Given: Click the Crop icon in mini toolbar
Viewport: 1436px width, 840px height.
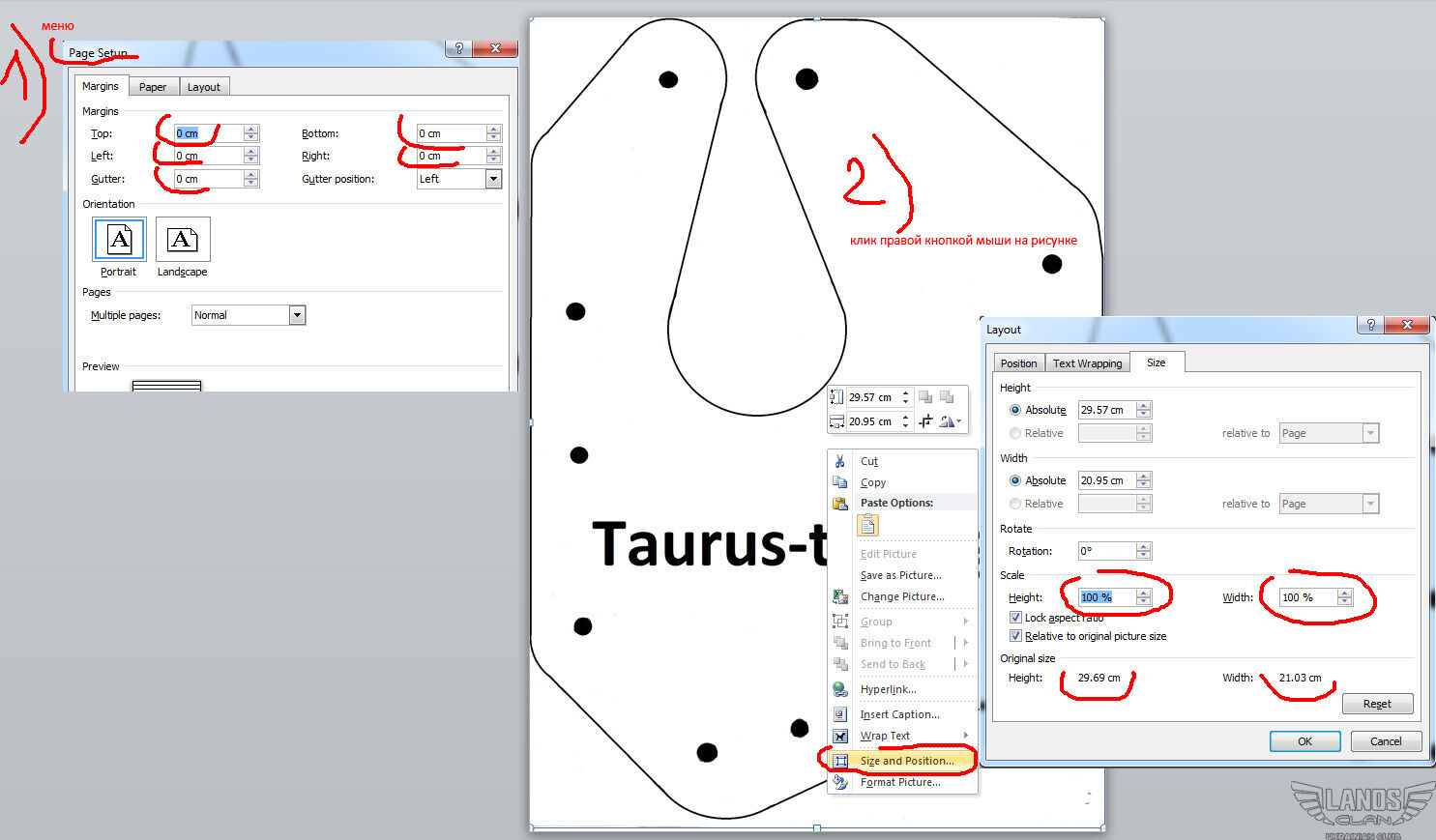Looking at the screenshot, I should pyautogui.click(x=925, y=421).
